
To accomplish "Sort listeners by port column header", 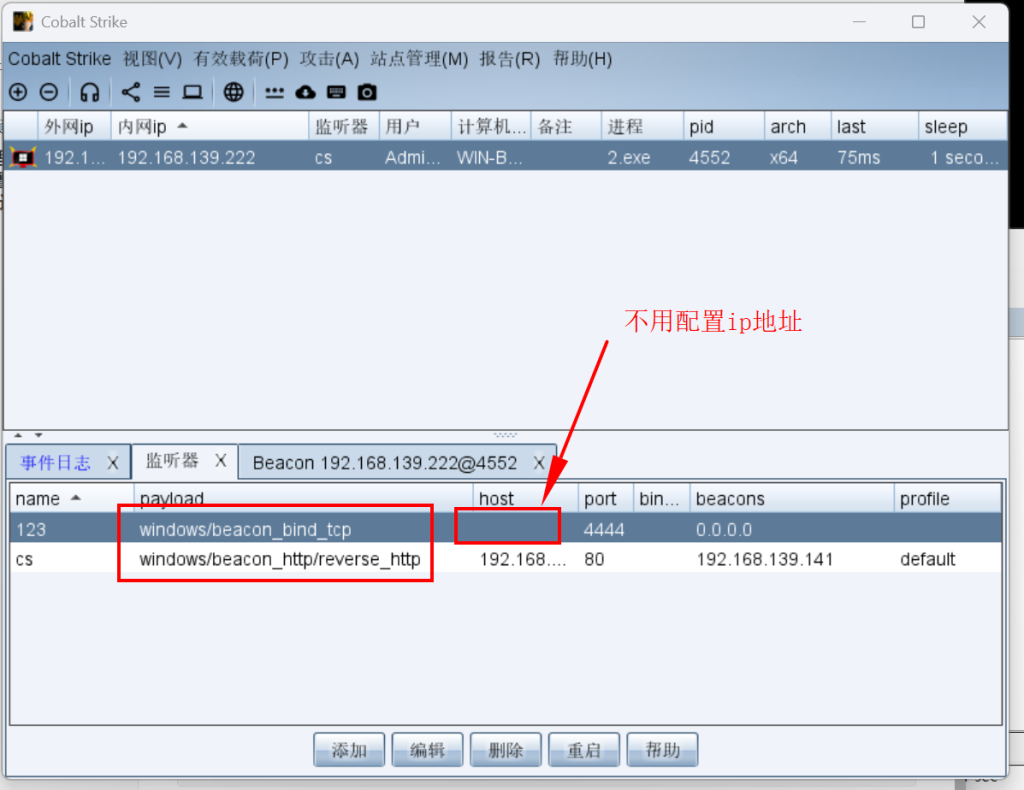I will (605, 499).
